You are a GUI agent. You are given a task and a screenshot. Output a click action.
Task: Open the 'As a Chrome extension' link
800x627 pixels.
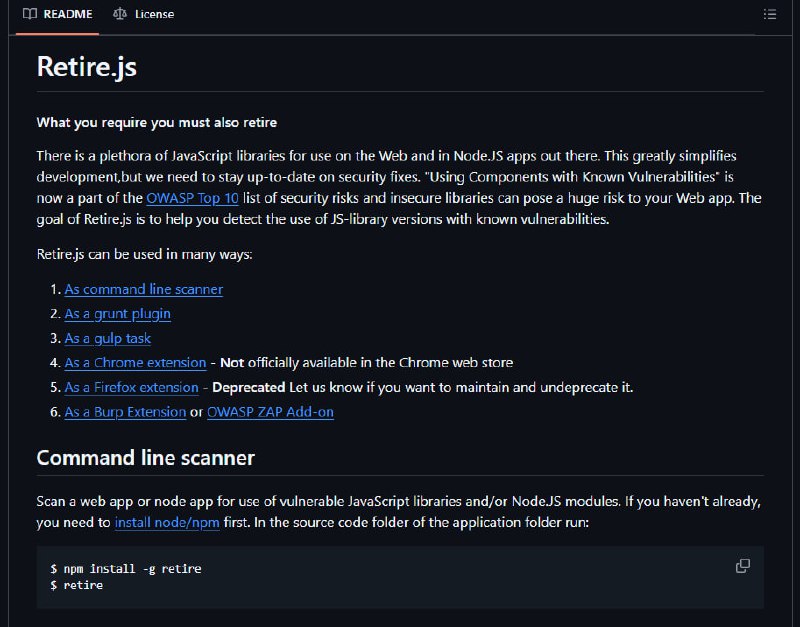click(x=135, y=363)
